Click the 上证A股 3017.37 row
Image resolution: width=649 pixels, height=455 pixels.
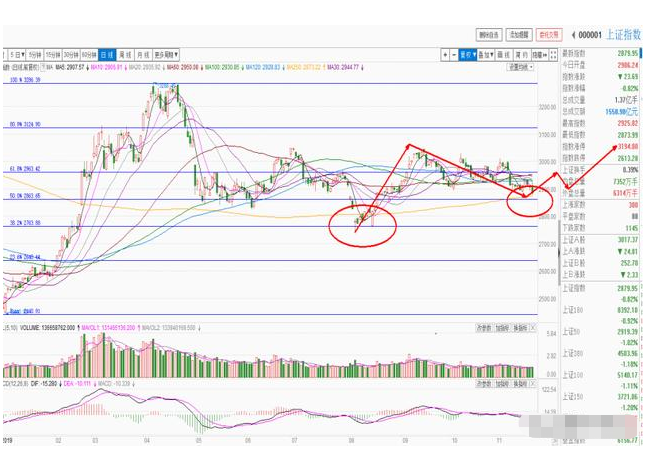point(600,240)
